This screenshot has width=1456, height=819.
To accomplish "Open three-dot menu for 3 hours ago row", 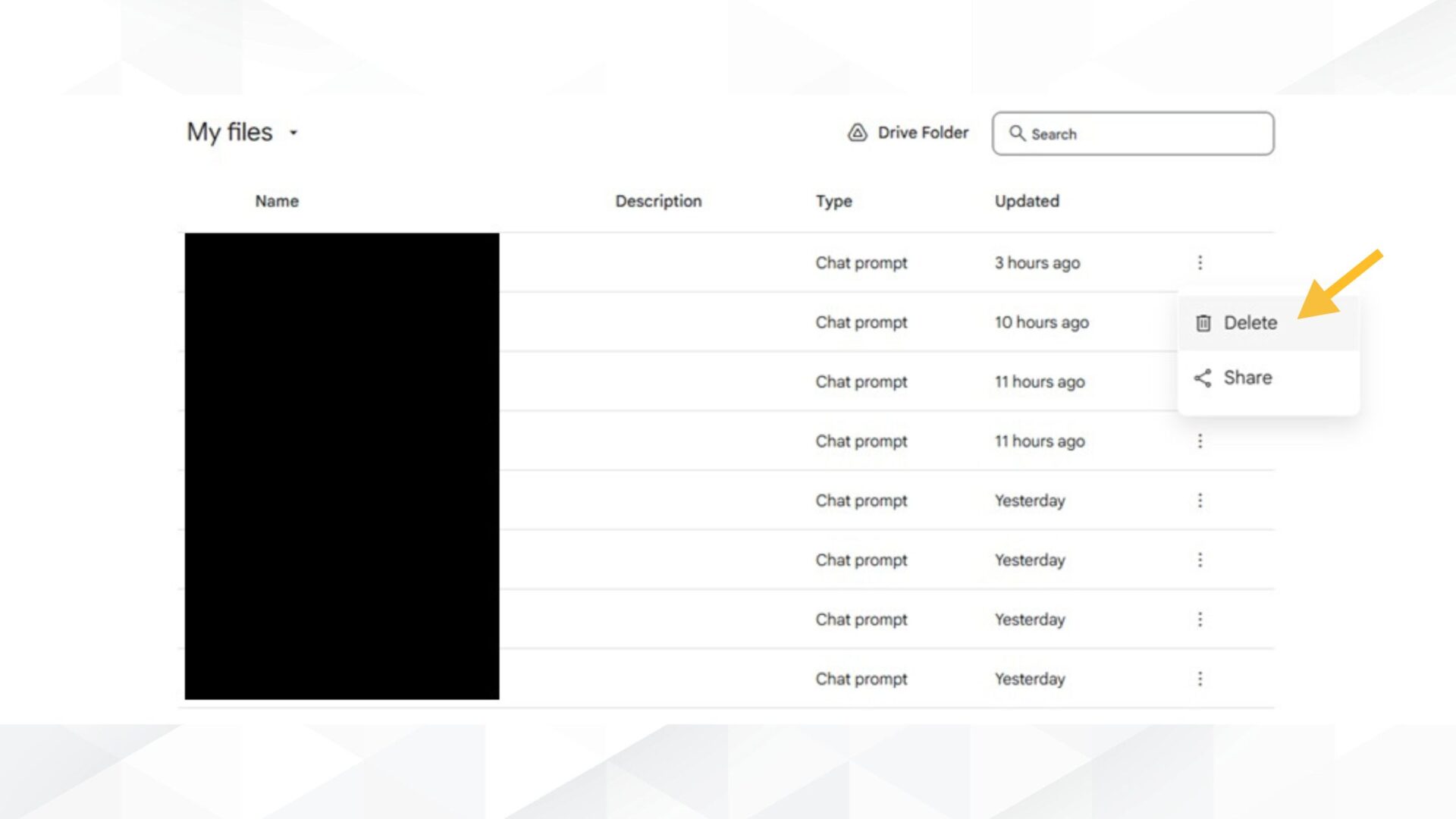I will tap(1200, 262).
